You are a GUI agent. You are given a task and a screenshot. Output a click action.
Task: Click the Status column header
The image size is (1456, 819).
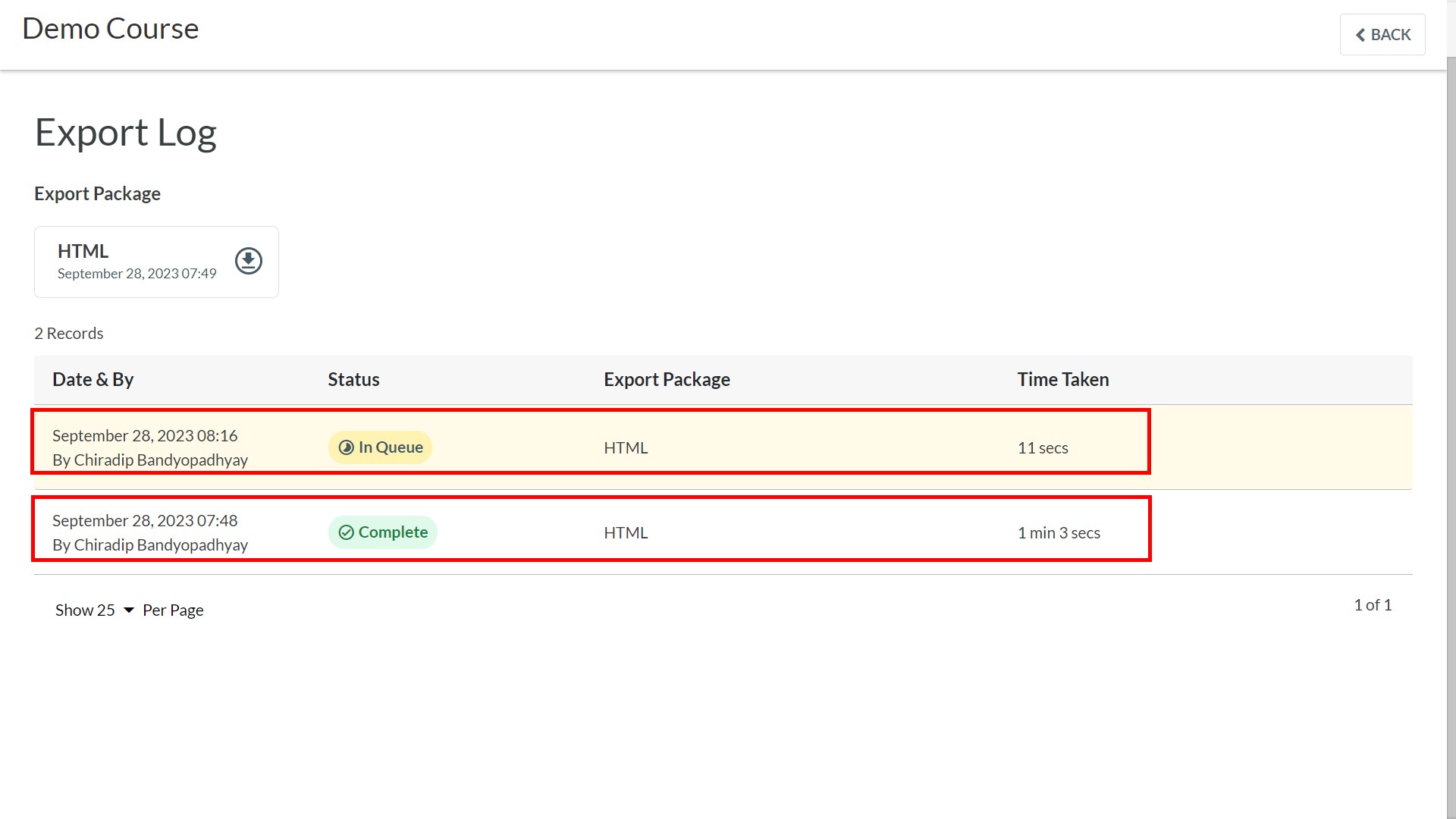tap(353, 379)
